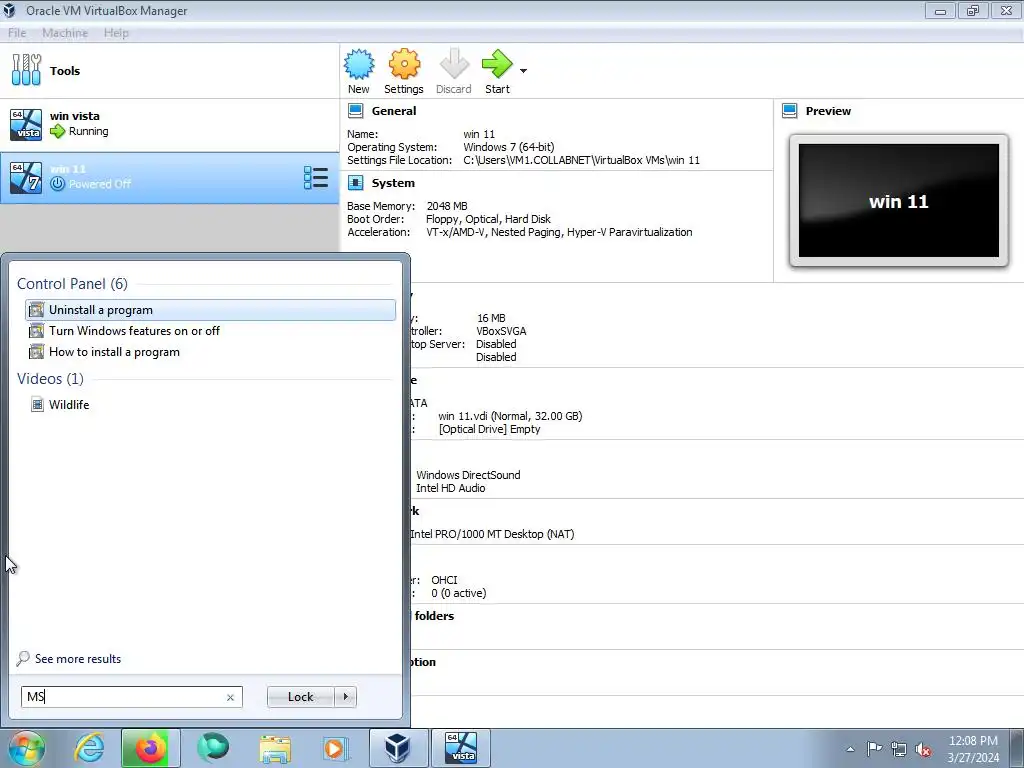
Task: Click the muted volume tray icon
Action: click(923, 749)
